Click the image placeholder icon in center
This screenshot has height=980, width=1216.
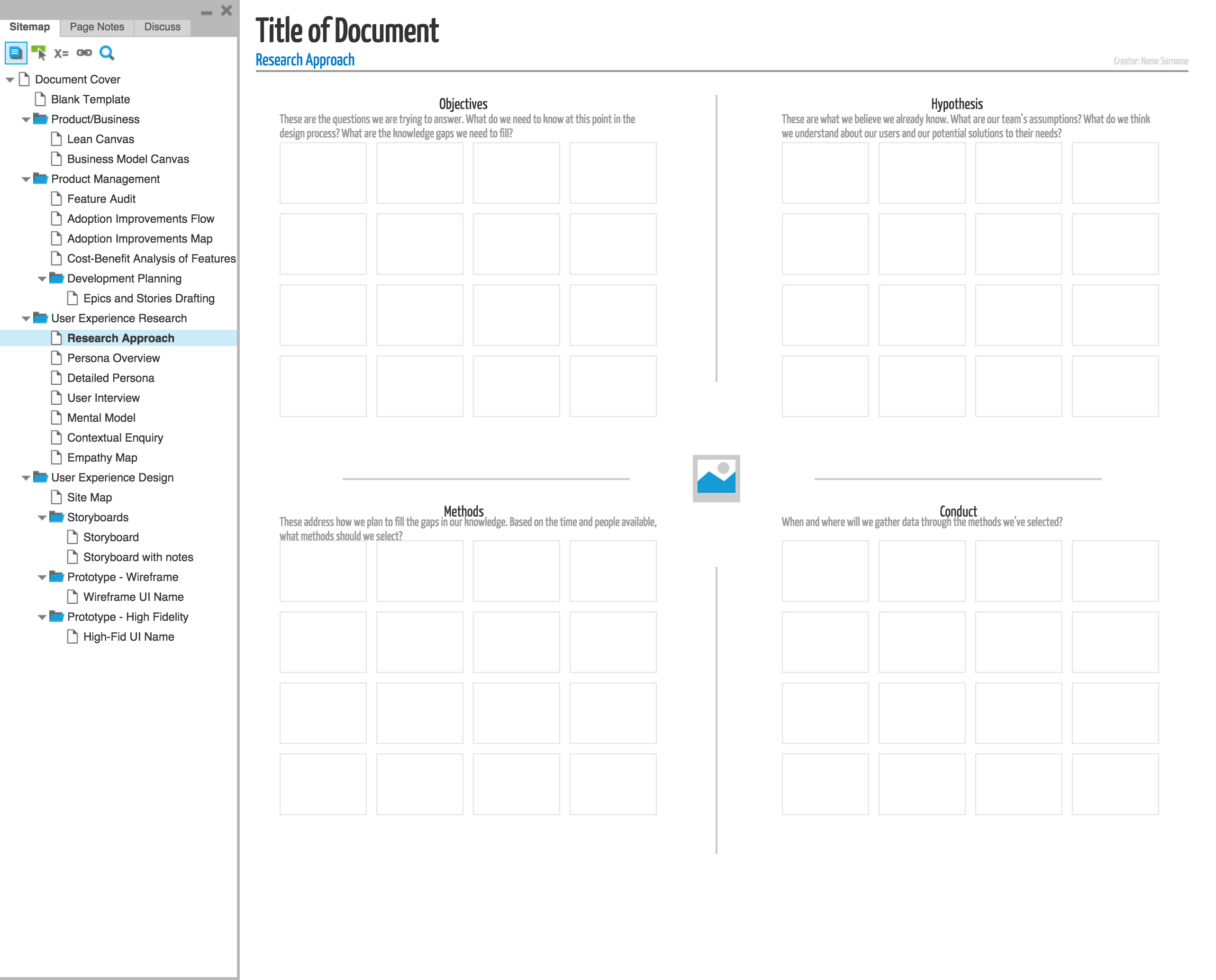[x=716, y=478]
